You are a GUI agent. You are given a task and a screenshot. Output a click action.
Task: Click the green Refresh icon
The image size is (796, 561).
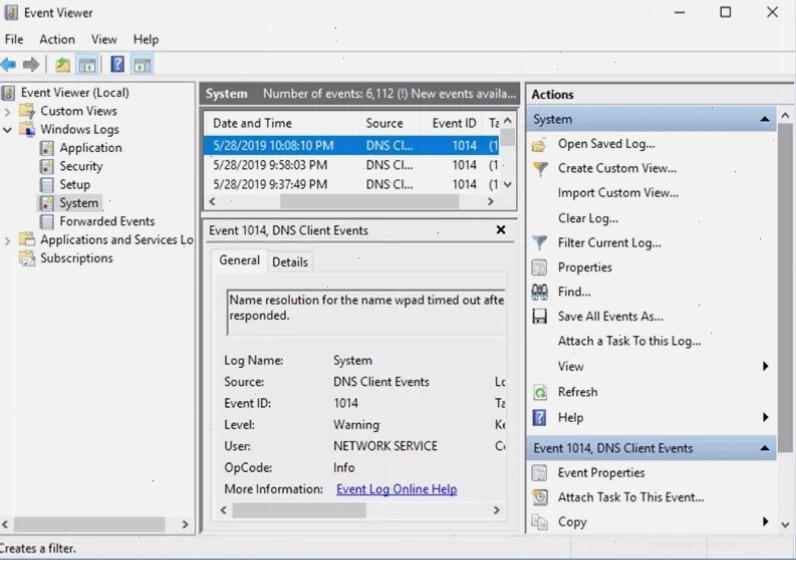540,392
